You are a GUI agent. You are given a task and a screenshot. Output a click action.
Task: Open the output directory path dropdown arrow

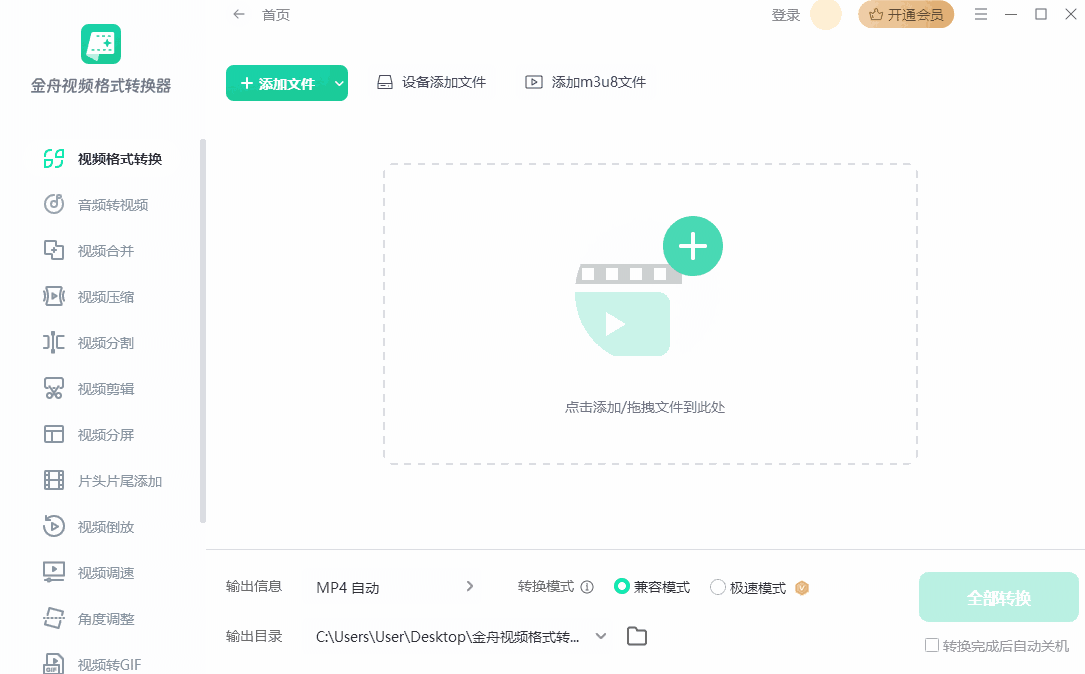[601, 636]
